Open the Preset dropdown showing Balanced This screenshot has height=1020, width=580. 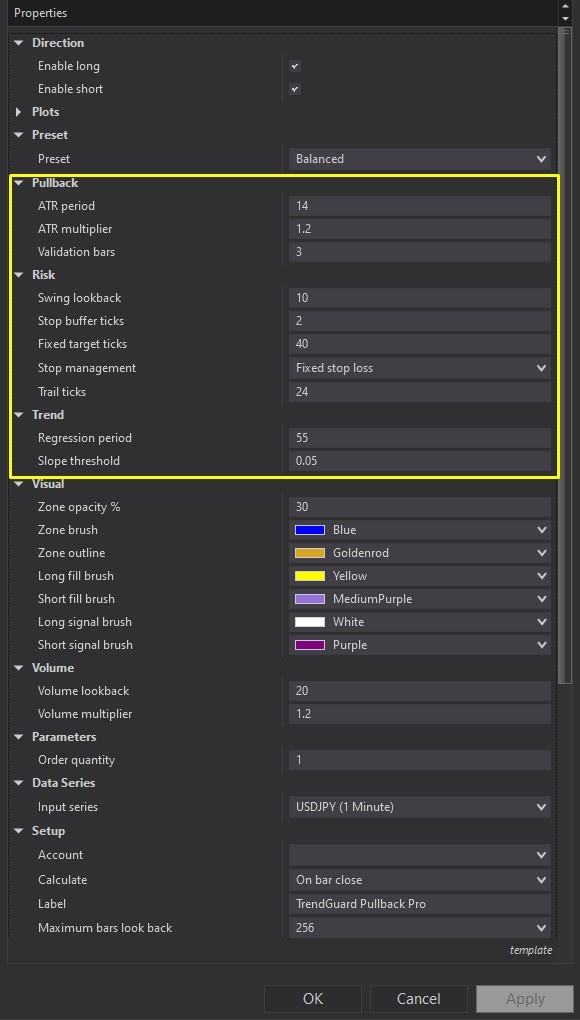(x=418, y=158)
